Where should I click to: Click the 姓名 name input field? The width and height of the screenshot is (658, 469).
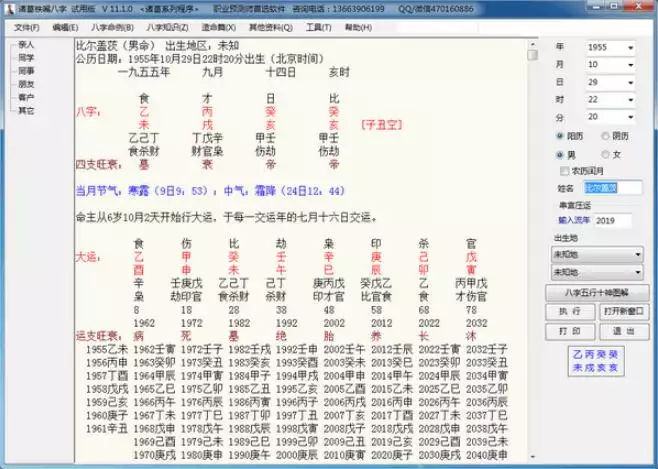point(613,188)
